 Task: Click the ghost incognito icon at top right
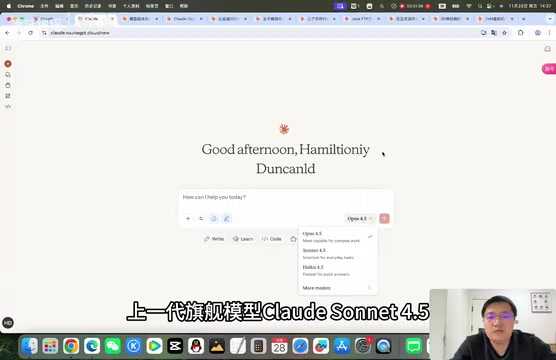(x=547, y=49)
